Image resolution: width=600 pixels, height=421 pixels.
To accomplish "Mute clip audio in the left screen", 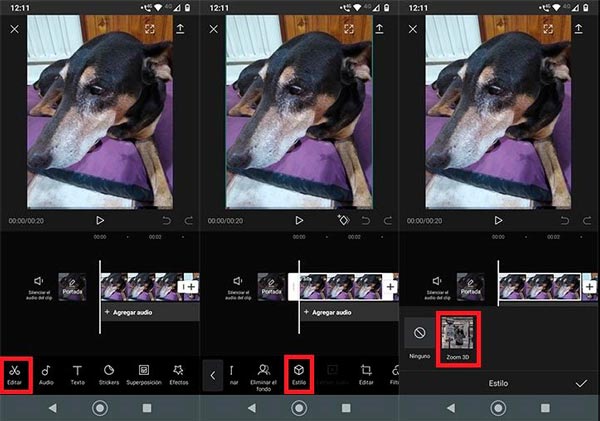I will point(39,287).
